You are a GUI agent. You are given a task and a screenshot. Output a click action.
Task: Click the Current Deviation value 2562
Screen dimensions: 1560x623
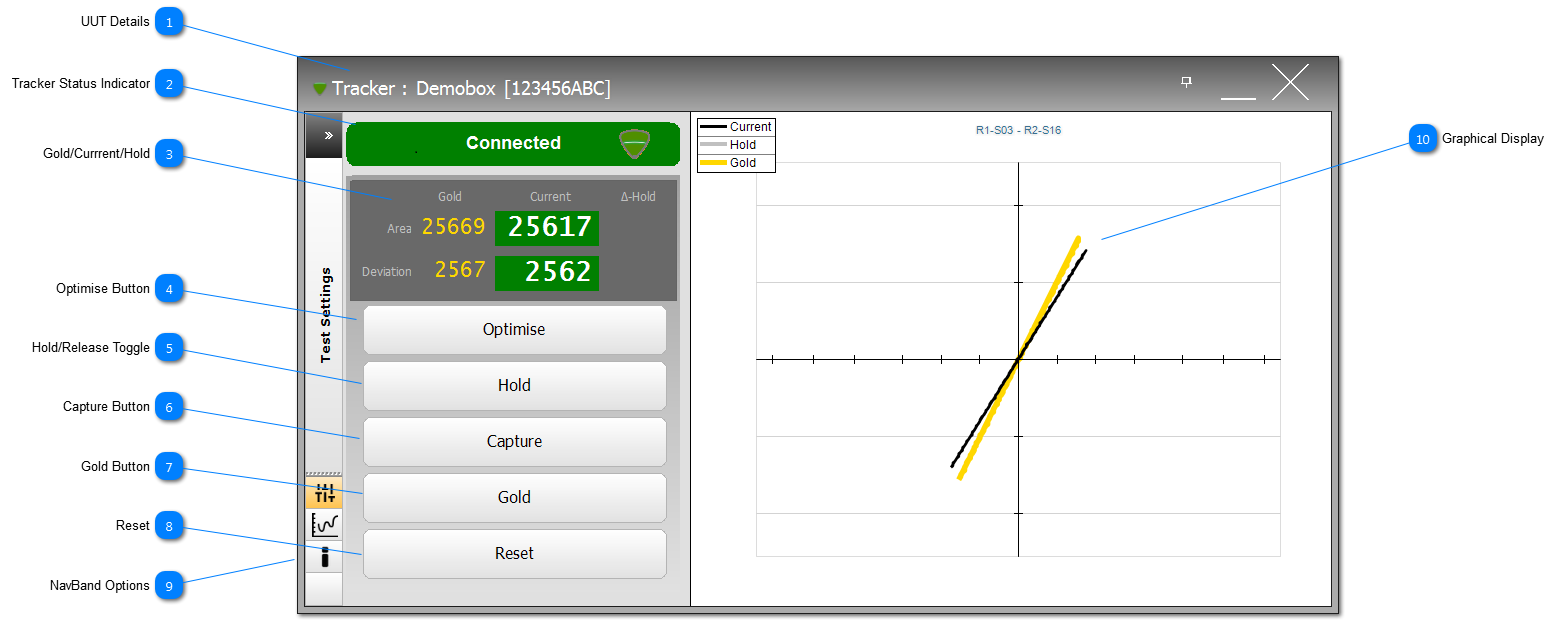coord(549,273)
